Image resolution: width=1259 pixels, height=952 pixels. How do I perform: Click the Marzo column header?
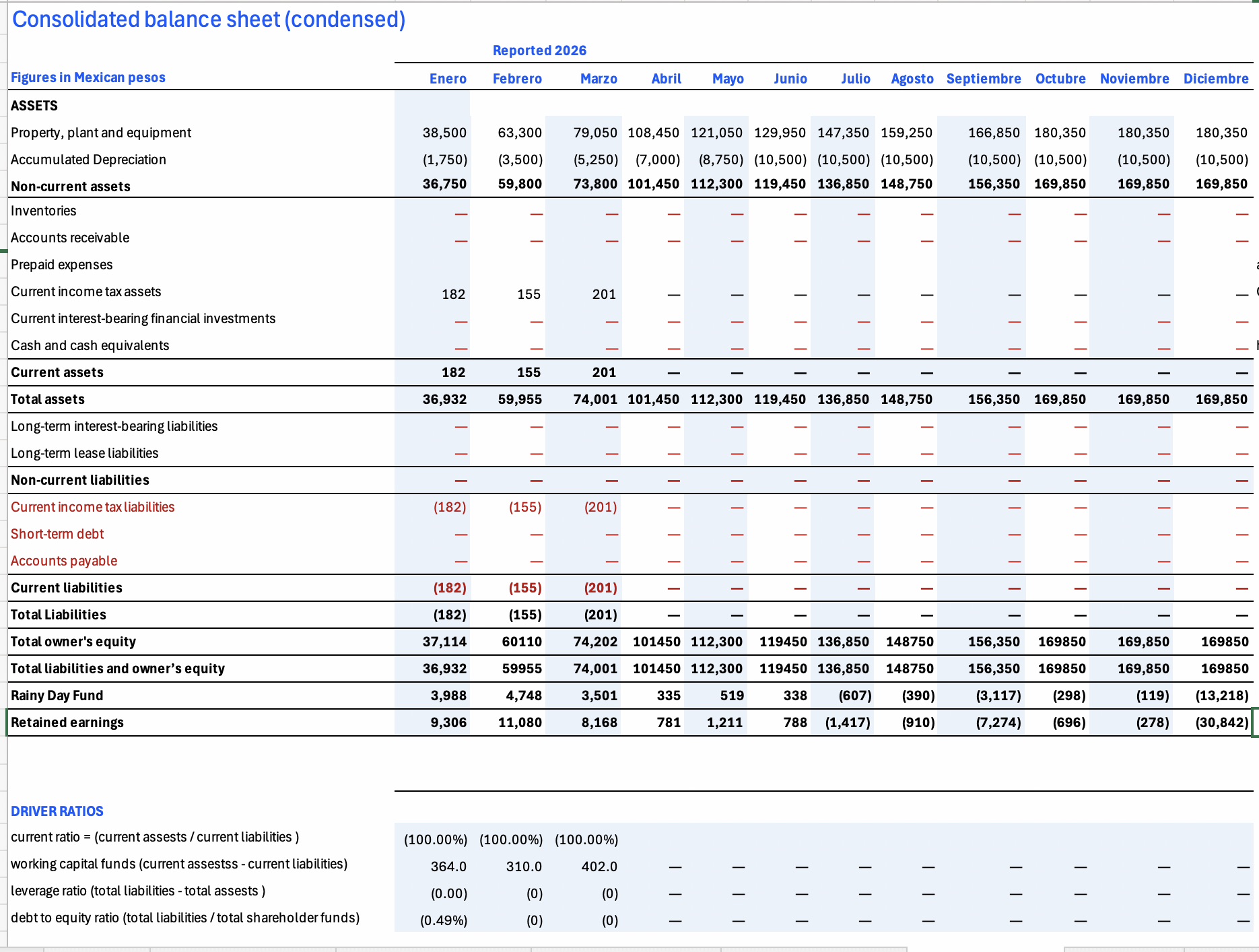coord(599,79)
